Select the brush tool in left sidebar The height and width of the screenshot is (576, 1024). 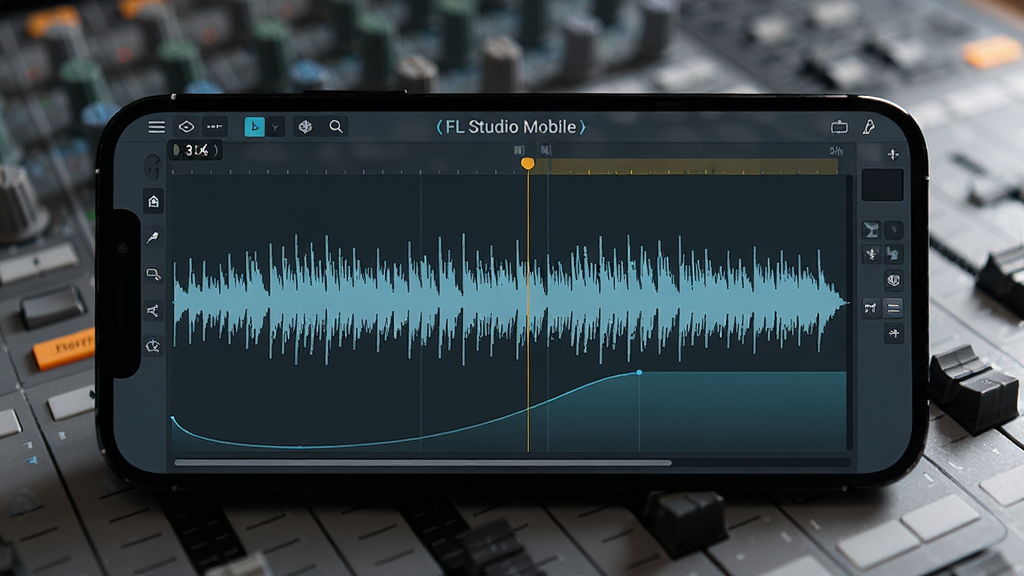coord(153,238)
